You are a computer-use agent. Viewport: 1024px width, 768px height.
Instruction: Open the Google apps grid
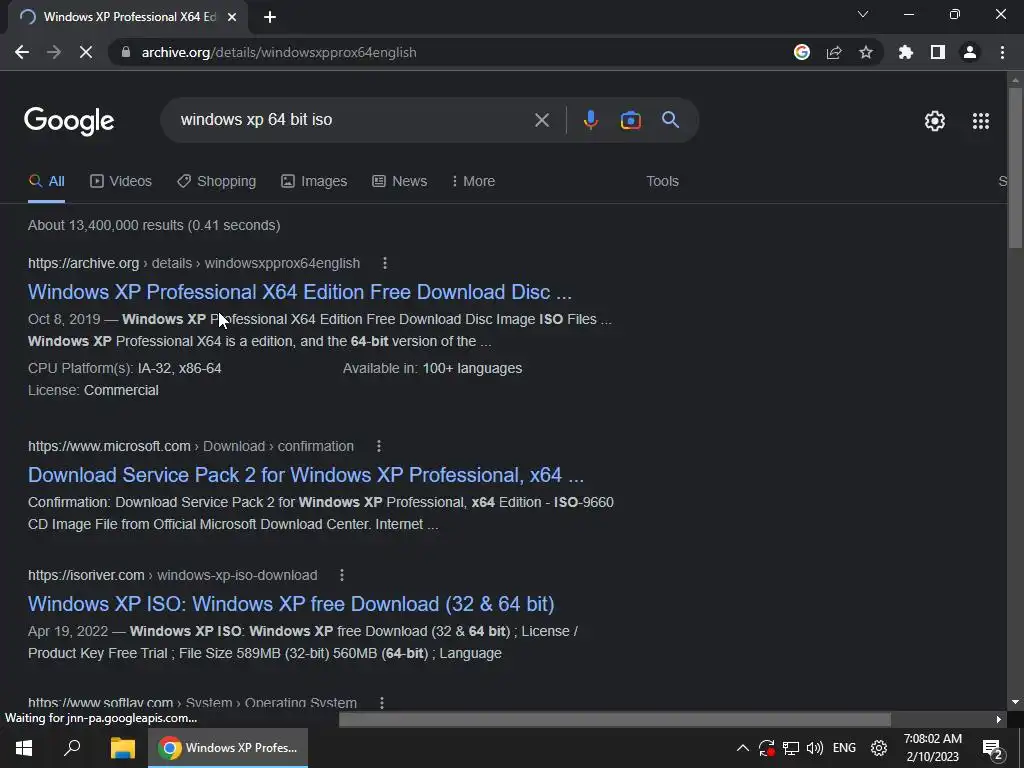pos(981,121)
